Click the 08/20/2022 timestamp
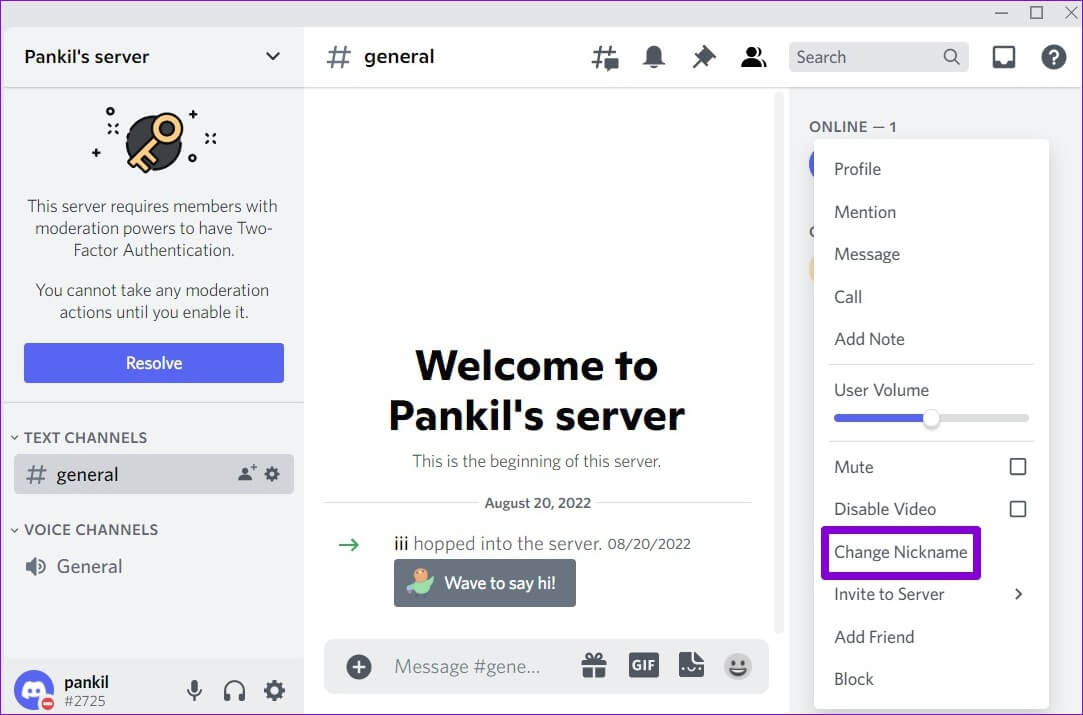1083x715 pixels. [649, 544]
